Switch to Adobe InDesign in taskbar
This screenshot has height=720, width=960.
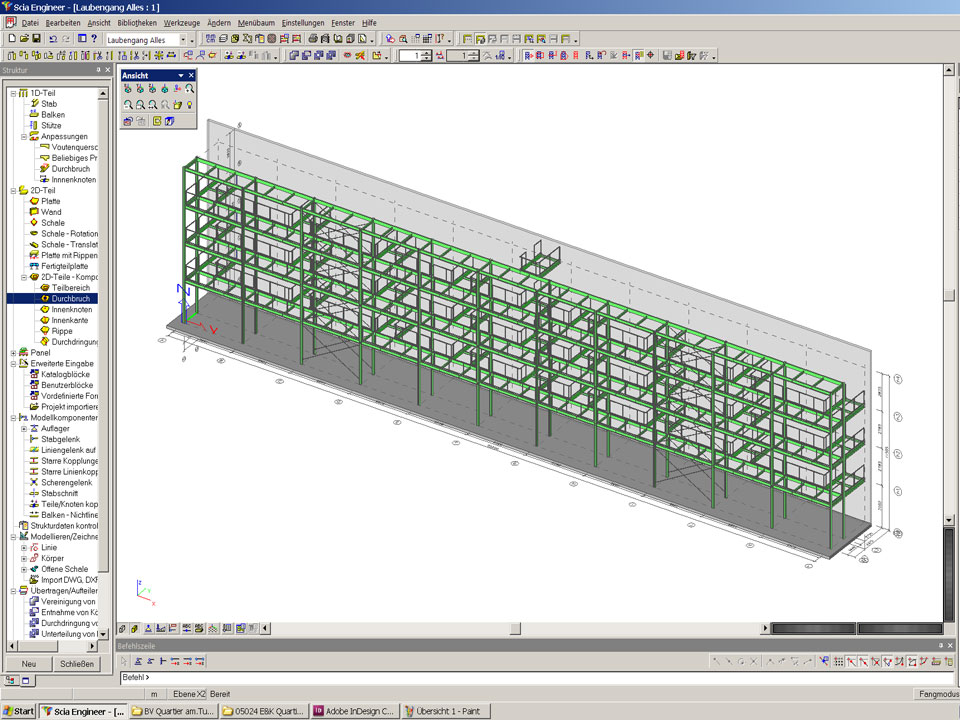[354, 711]
